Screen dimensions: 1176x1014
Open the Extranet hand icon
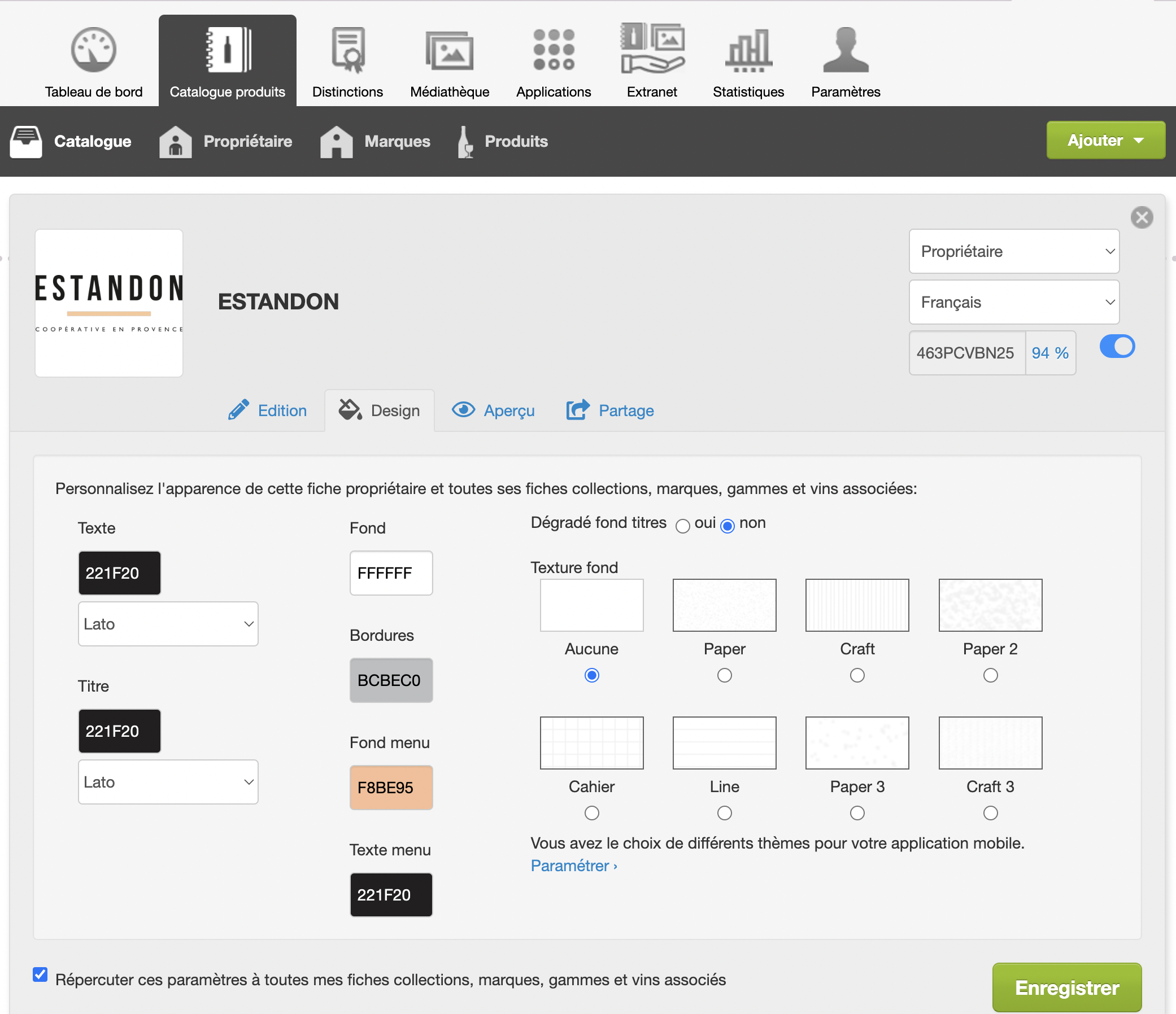(652, 48)
